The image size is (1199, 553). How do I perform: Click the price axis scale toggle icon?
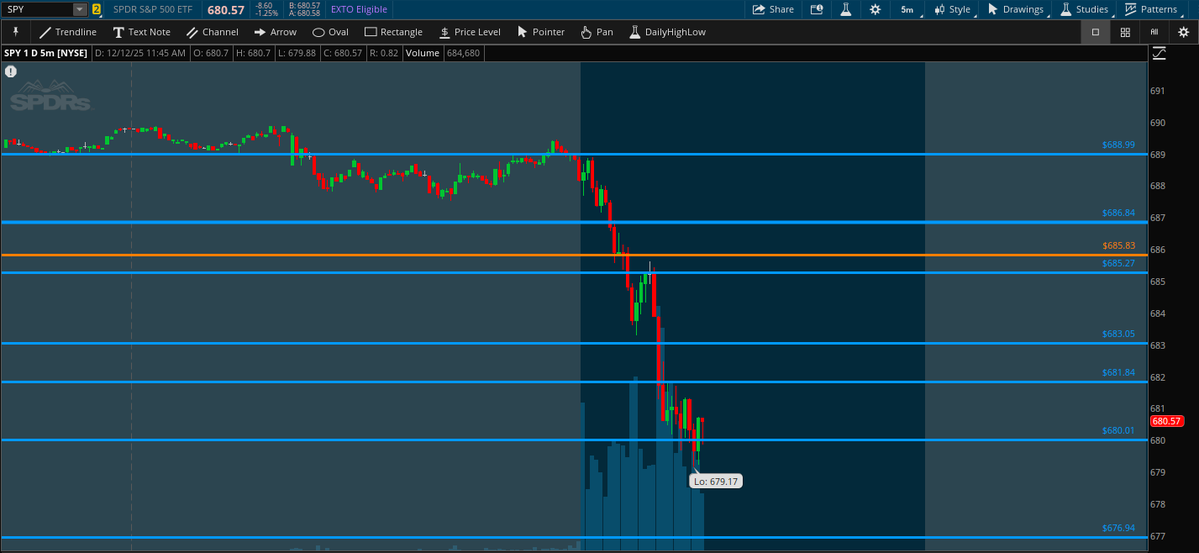coord(1159,53)
